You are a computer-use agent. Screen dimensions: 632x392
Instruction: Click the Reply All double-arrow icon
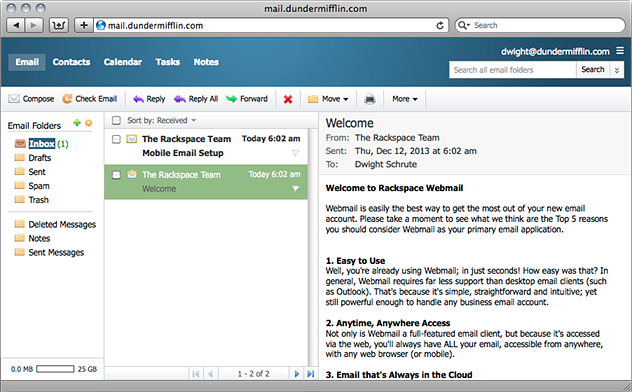coord(180,99)
